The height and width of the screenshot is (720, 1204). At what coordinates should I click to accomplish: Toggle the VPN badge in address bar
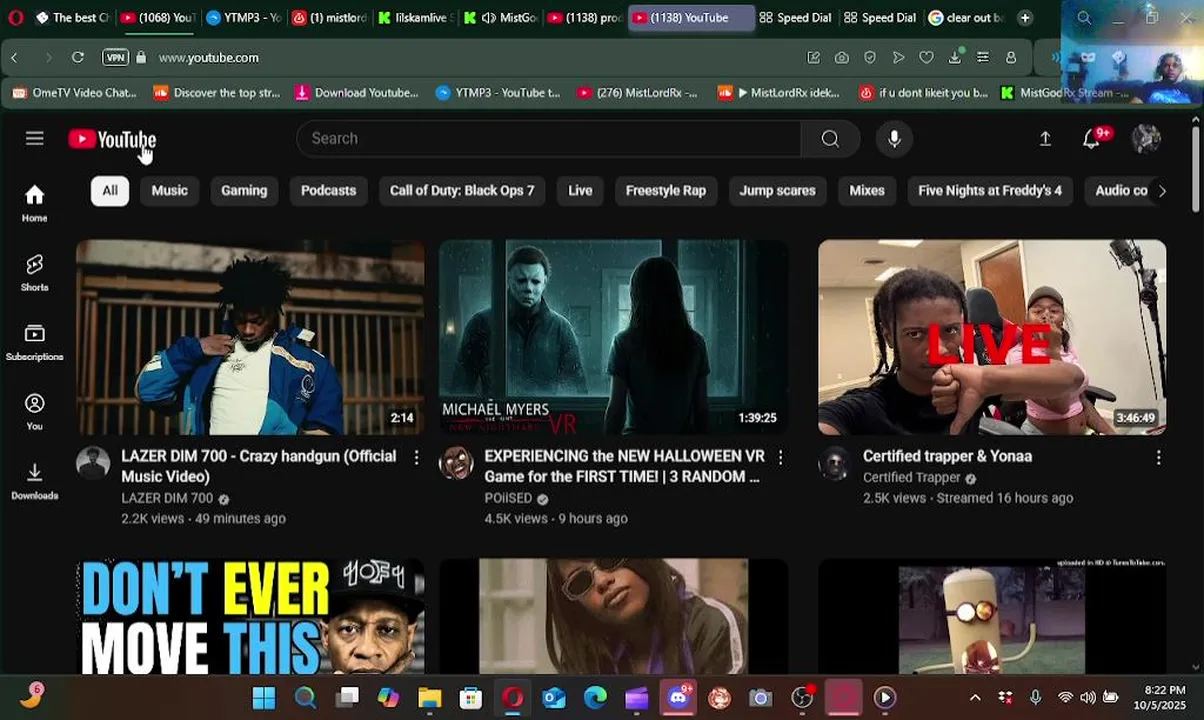click(x=116, y=58)
